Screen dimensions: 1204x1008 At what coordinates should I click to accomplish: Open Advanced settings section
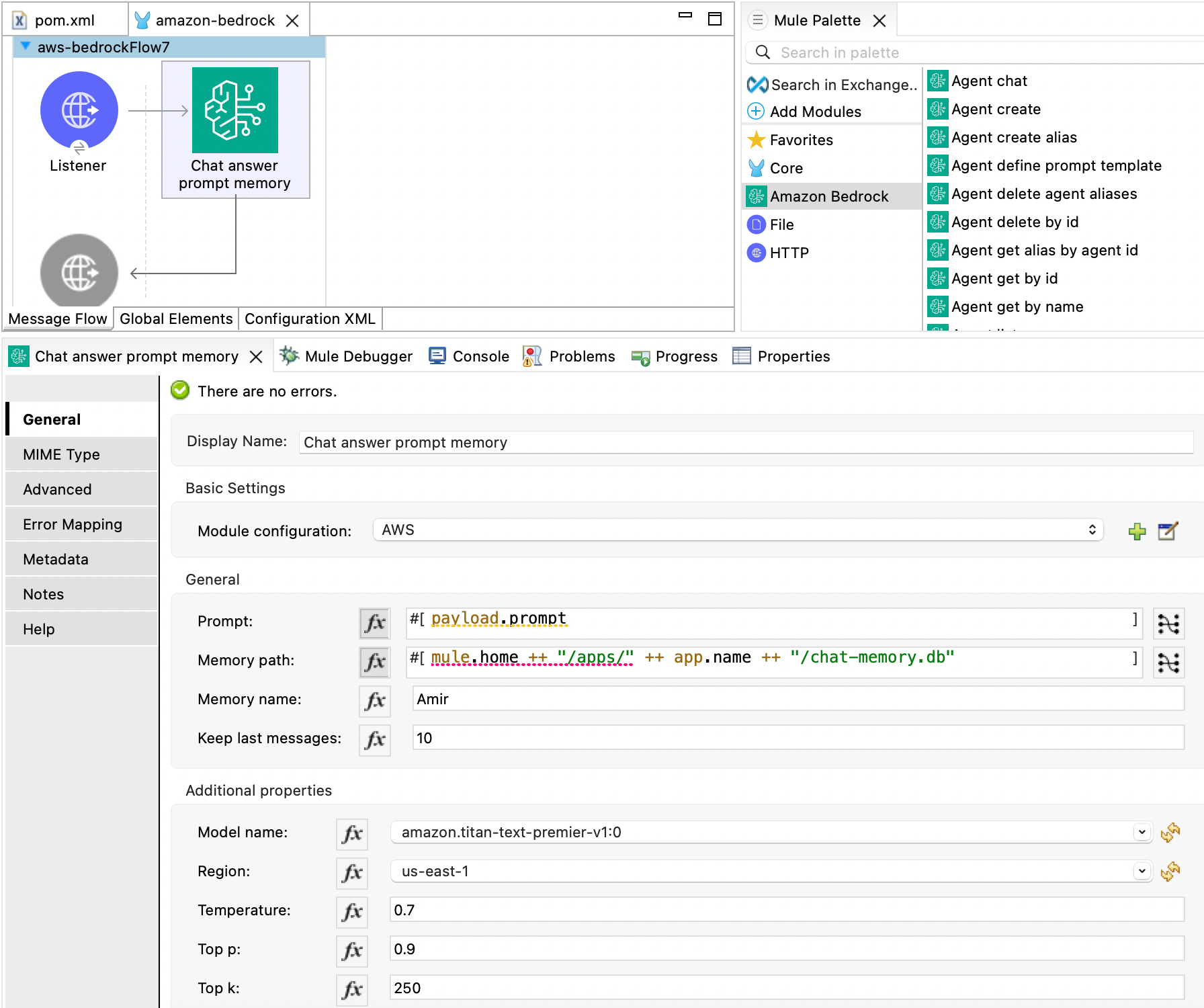tap(81, 489)
